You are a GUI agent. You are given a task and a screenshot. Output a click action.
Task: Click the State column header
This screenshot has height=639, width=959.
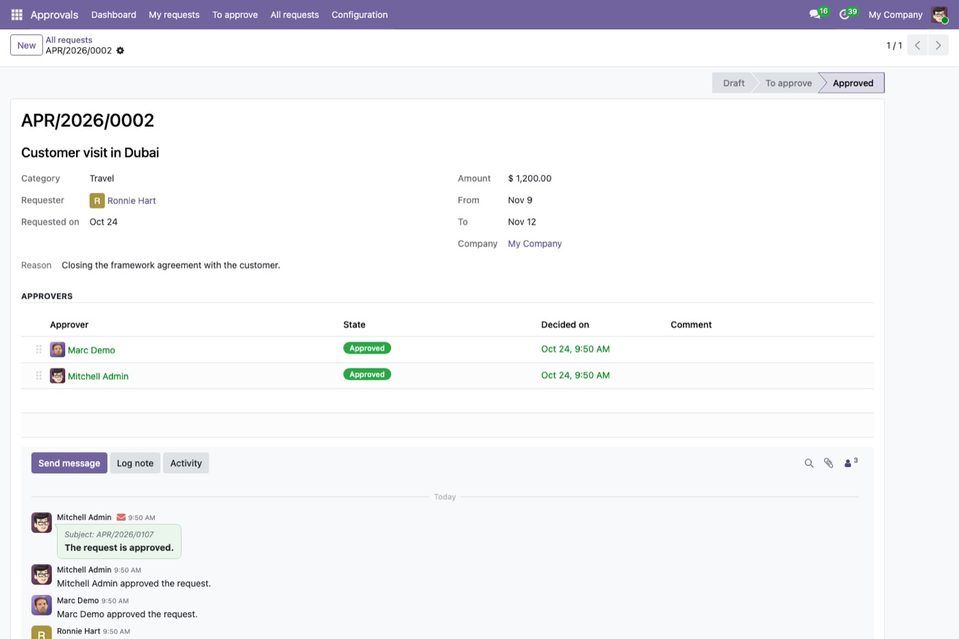[x=354, y=325]
